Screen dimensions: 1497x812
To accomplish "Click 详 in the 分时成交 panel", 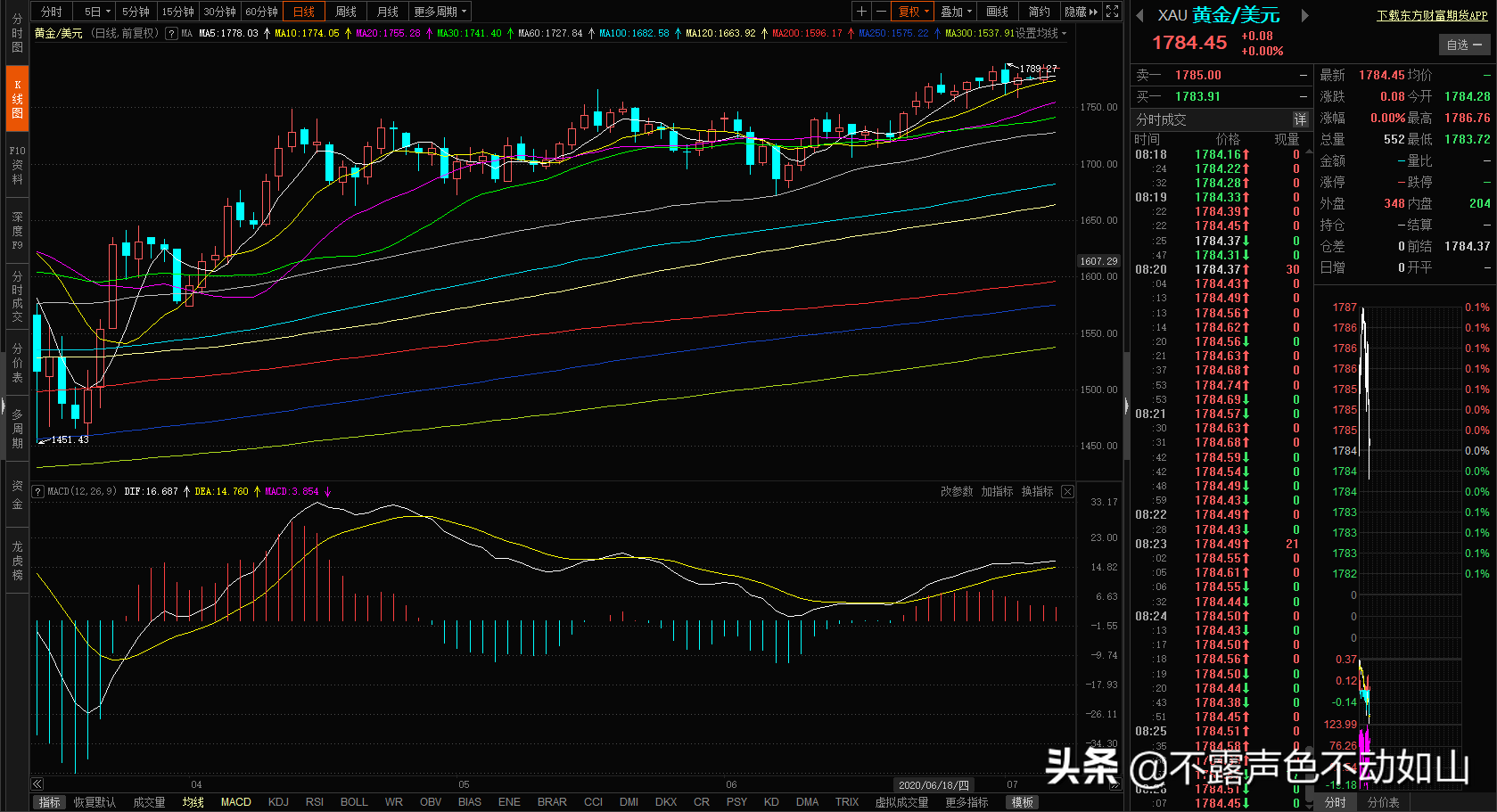I will coord(1300,119).
